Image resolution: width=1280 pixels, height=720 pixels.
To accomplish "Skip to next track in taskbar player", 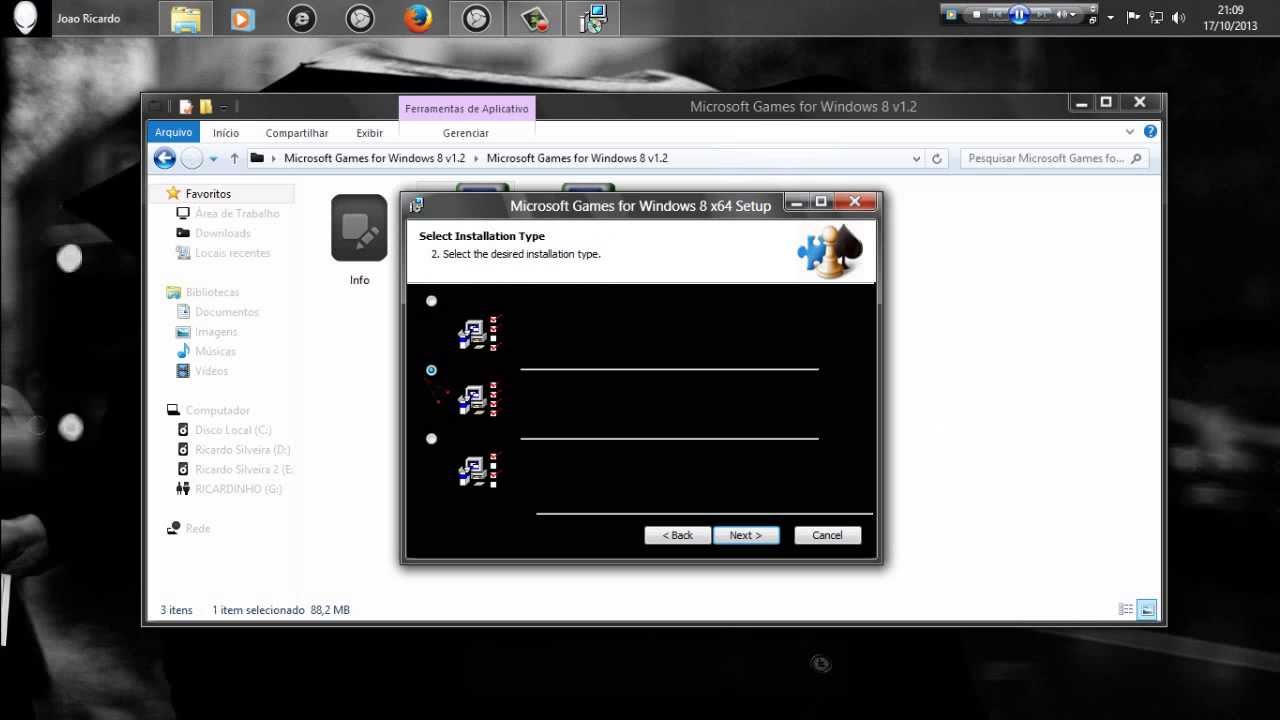I will [x=1042, y=14].
